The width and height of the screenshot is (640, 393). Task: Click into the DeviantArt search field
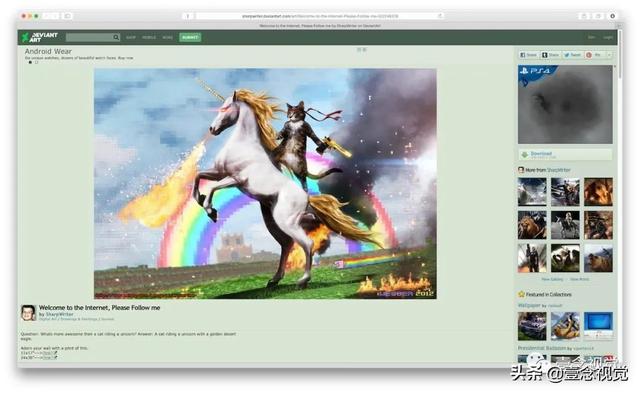pyautogui.click(x=89, y=38)
